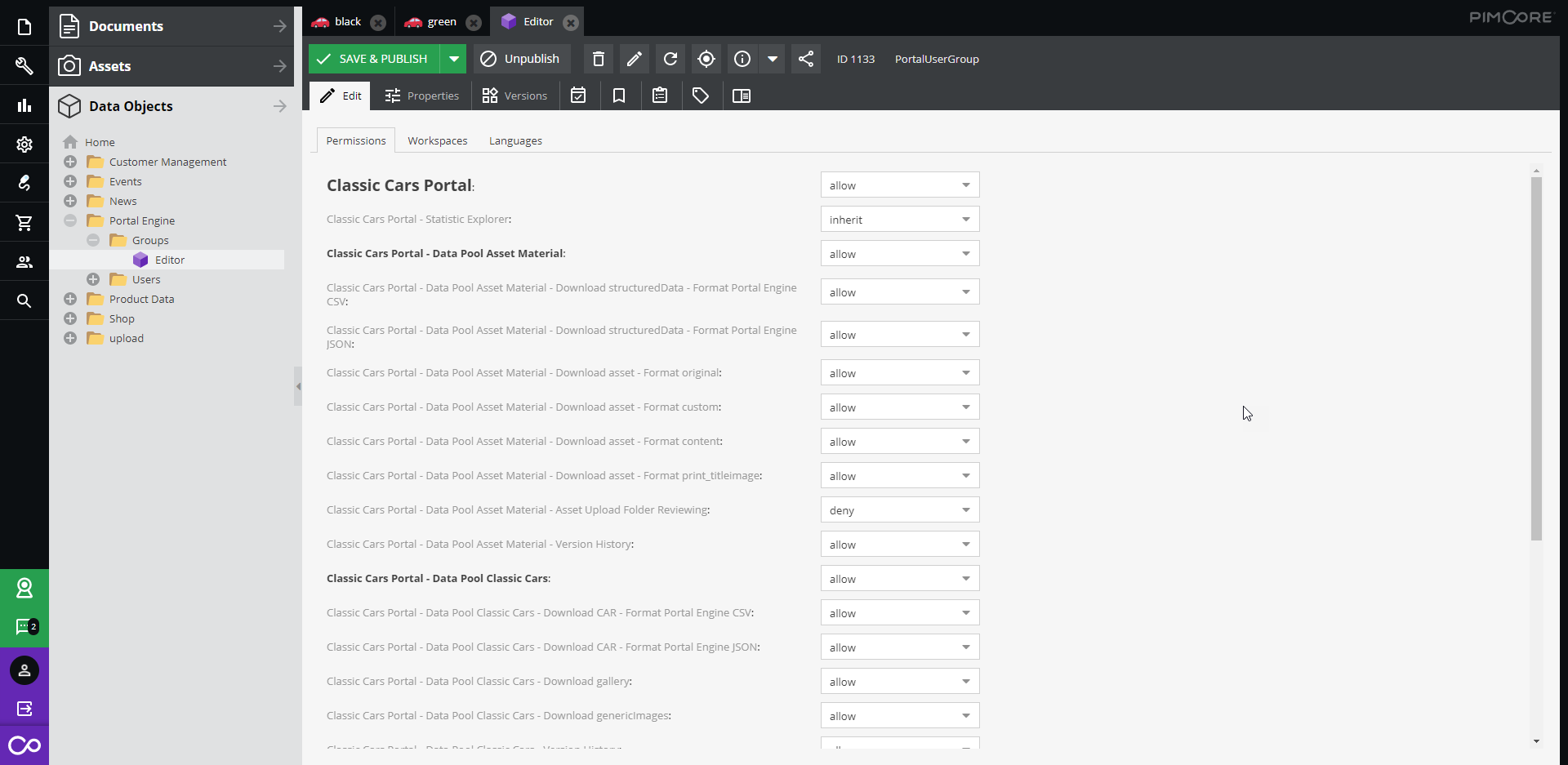
Task: Open the Documents file icon in sidebar
Action: pos(24,27)
